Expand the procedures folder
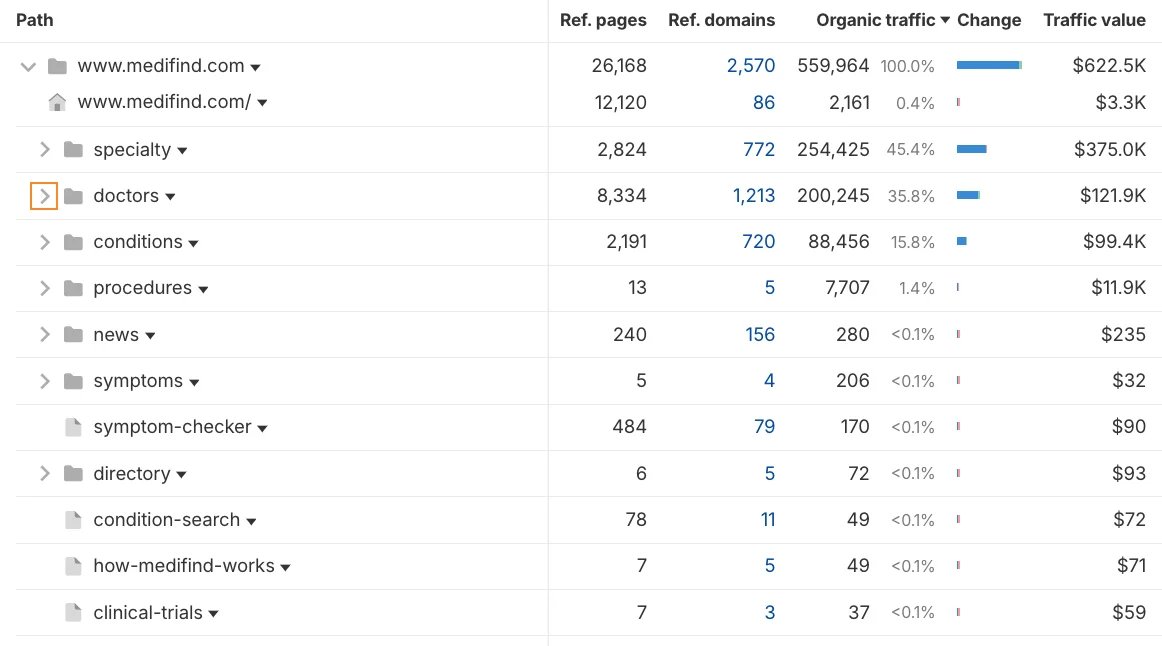The image size is (1162, 646). pyautogui.click(x=45, y=287)
